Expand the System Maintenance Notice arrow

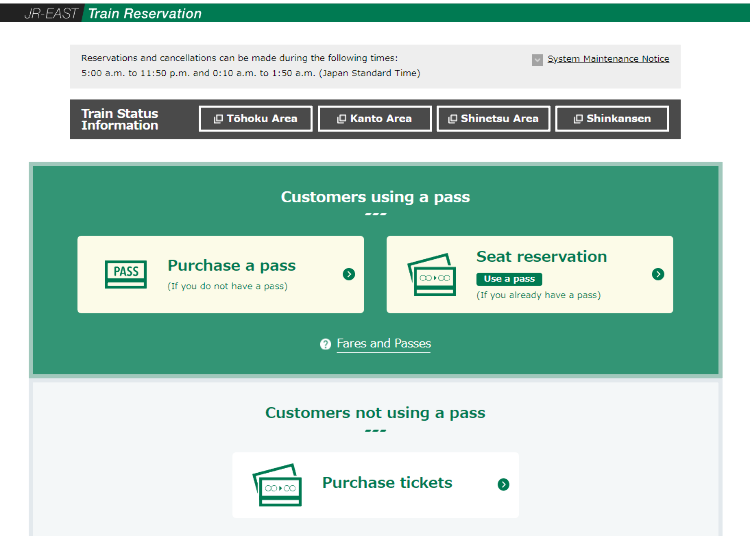[x=537, y=60]
